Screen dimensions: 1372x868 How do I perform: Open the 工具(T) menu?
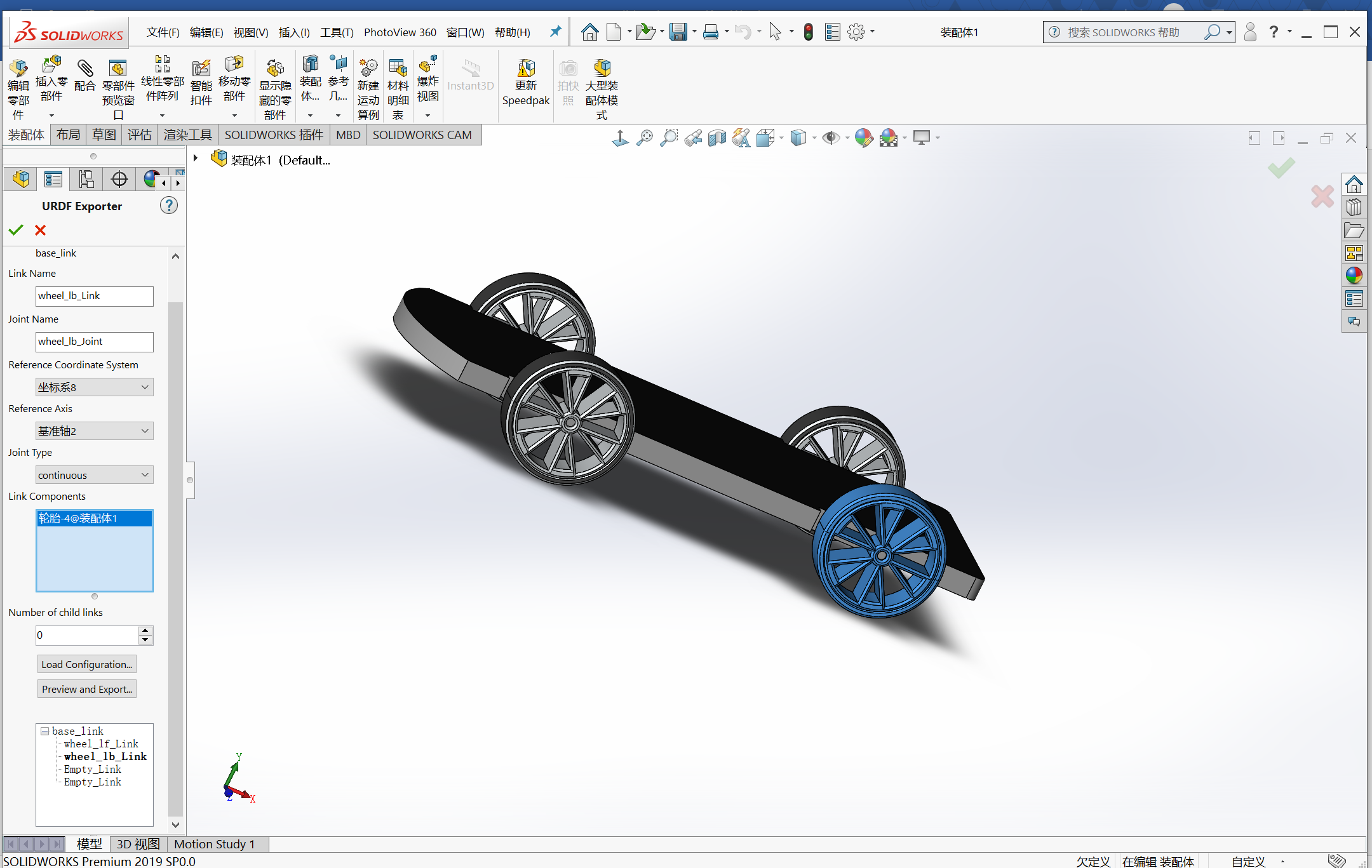point(336,32)
